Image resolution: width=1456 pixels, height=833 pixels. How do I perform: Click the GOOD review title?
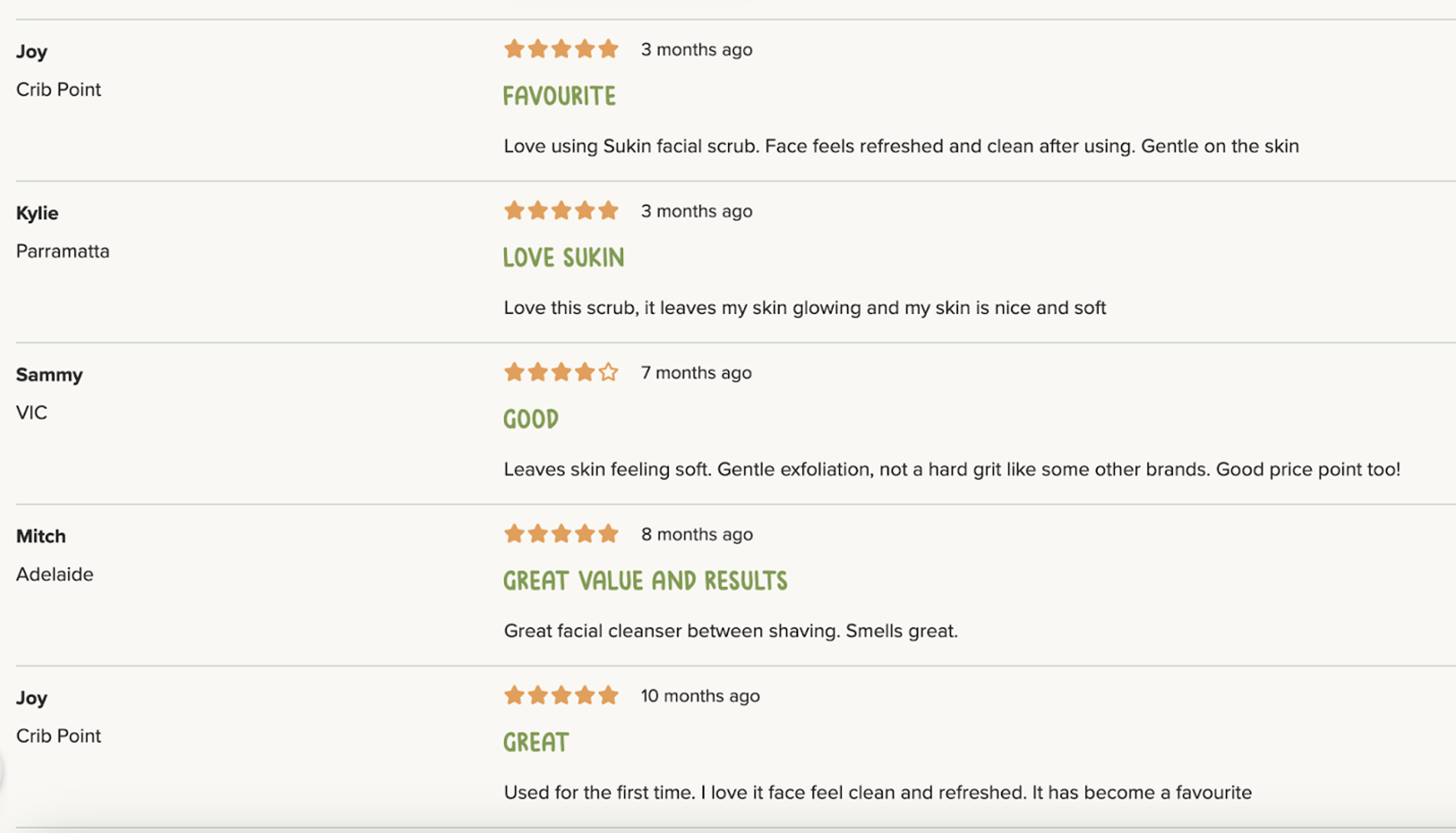click(531, 419)
